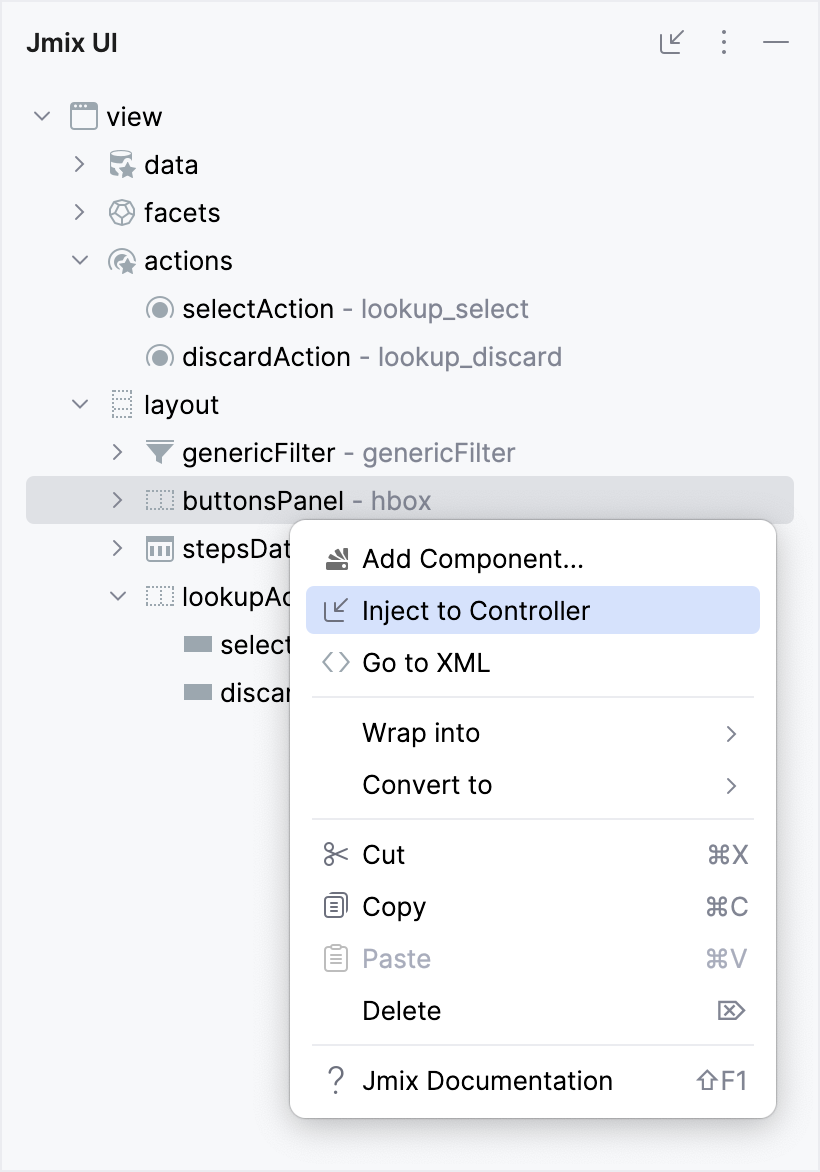Click the Go to XML code icon
The image size is (820, 1172).
tap(335, 662)
